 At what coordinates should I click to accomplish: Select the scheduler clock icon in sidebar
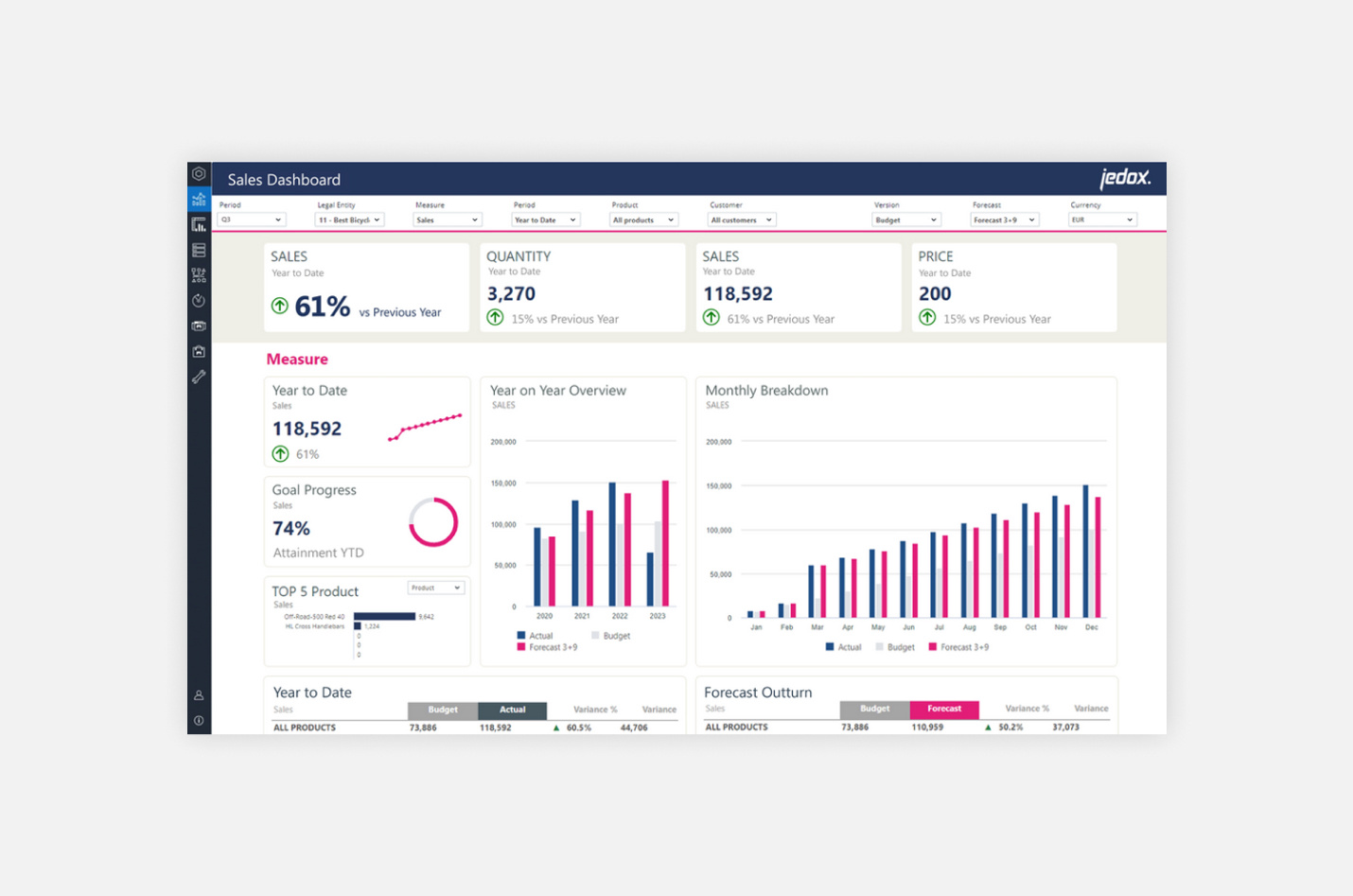tap(199, 300)
